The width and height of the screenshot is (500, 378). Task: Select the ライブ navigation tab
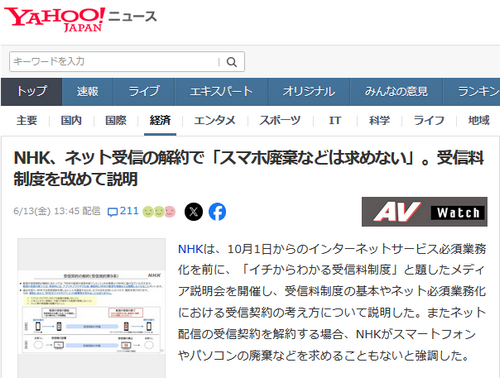pos(144,92)
